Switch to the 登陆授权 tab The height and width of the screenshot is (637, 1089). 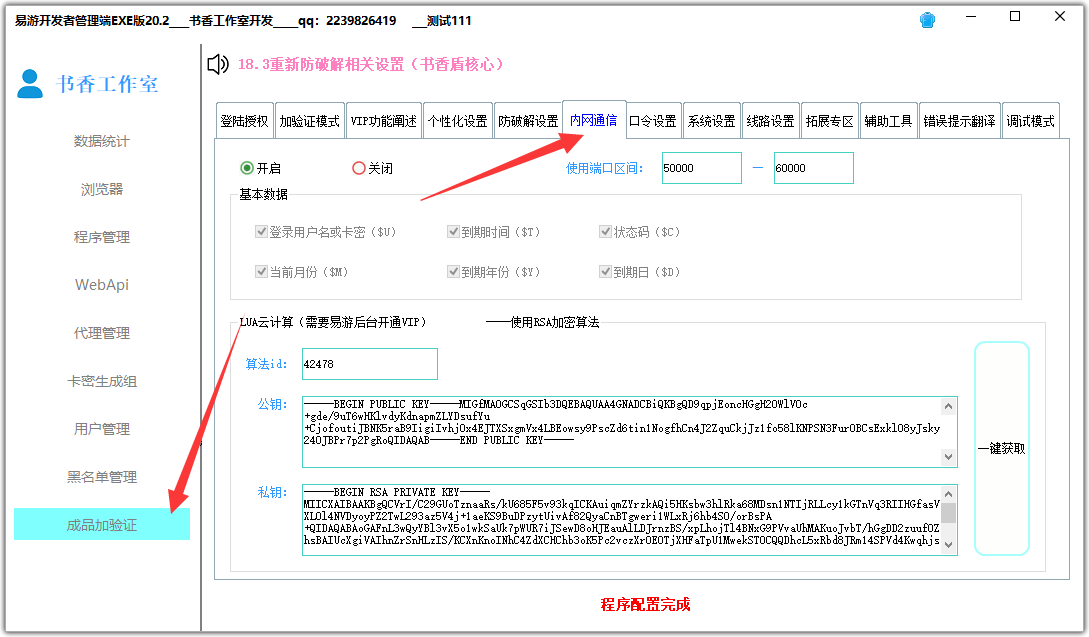tap(243, 118)
